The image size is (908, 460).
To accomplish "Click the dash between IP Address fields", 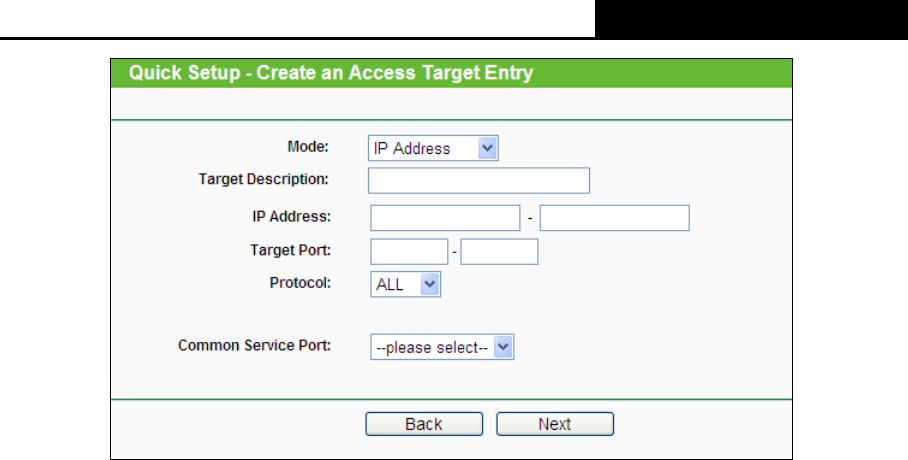I will coord(530,218).
